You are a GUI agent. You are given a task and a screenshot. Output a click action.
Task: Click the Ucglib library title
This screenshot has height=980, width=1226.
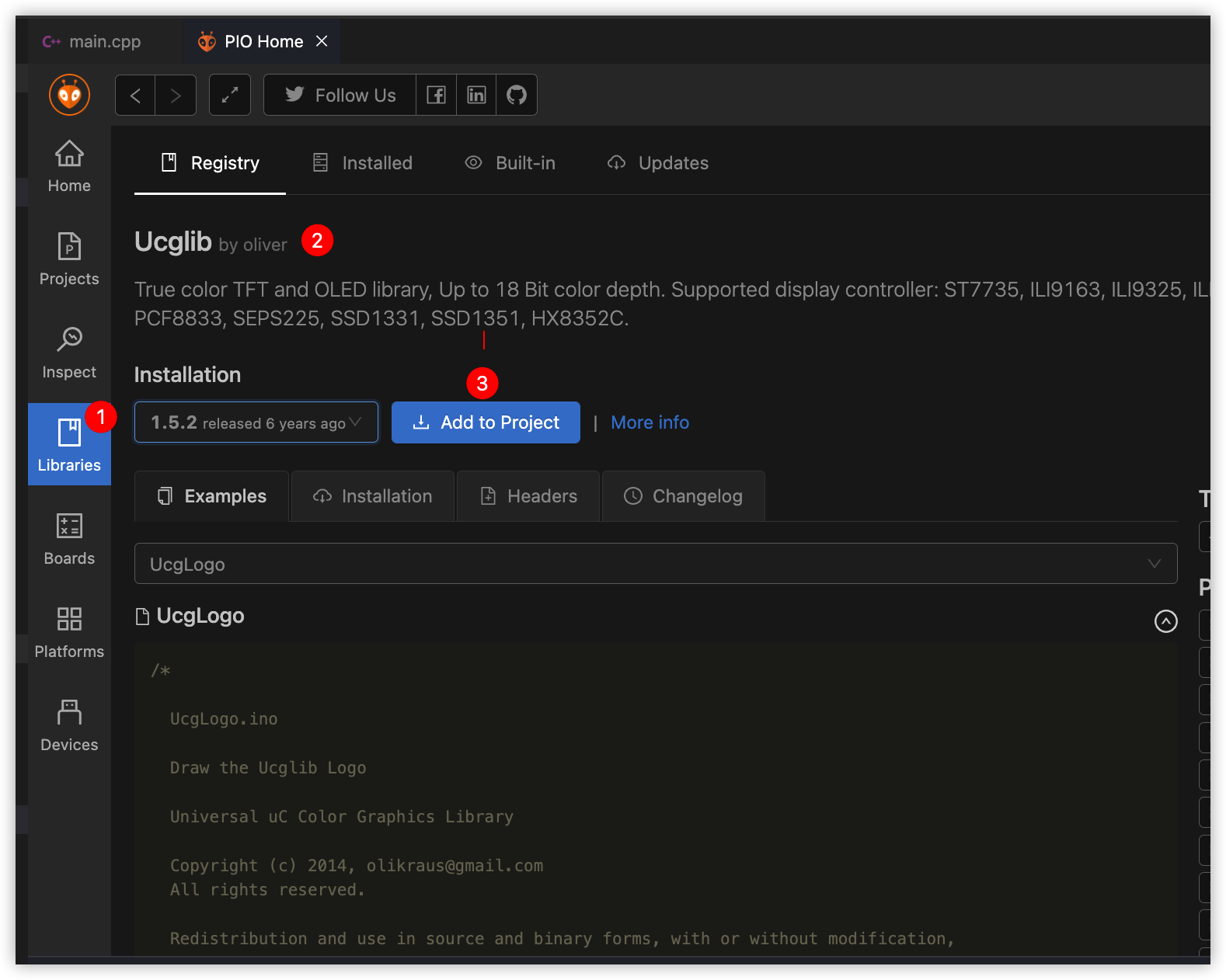(173, 242)
